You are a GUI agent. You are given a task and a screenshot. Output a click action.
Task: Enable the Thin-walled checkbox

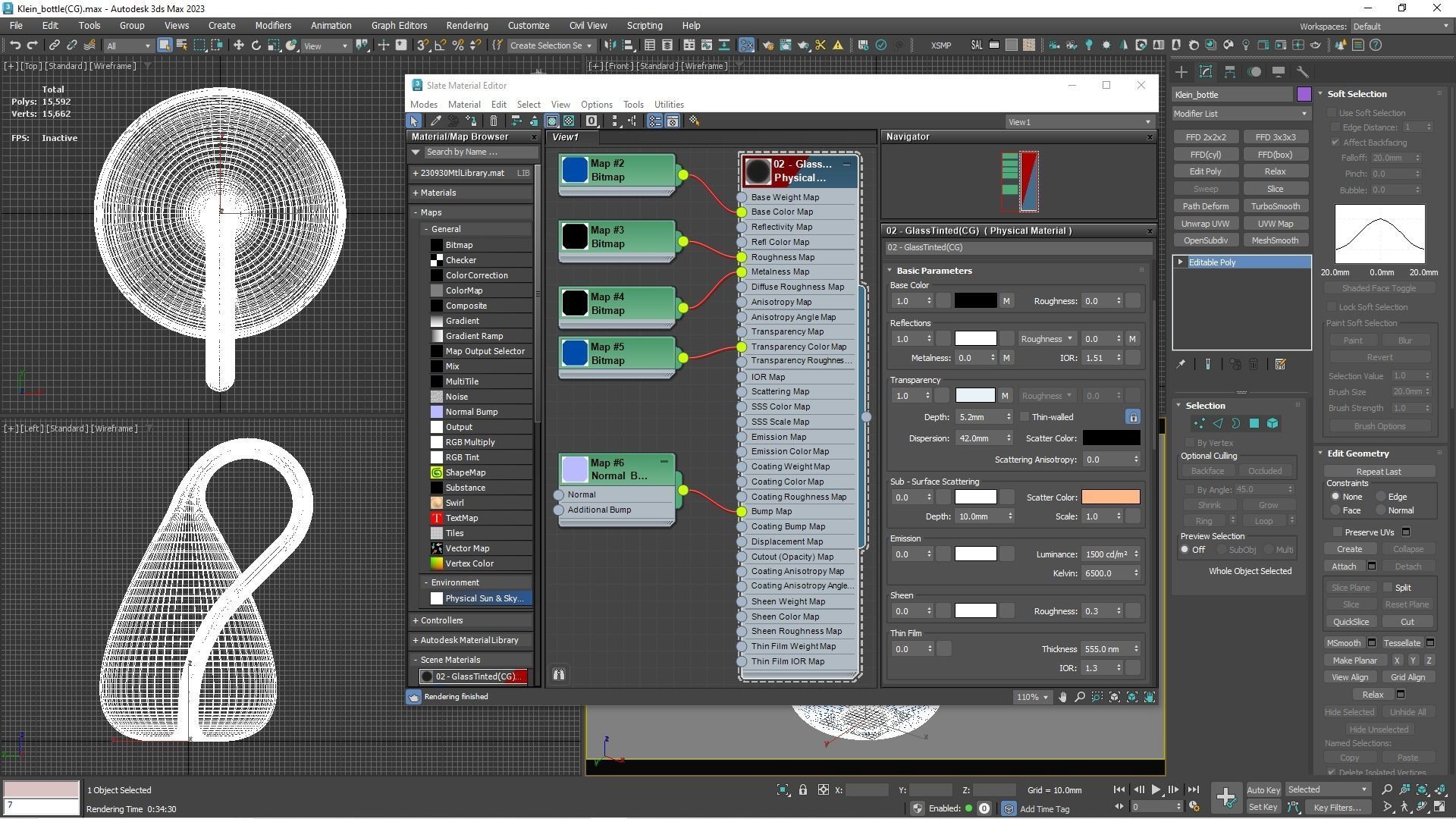pos(1025,417)
